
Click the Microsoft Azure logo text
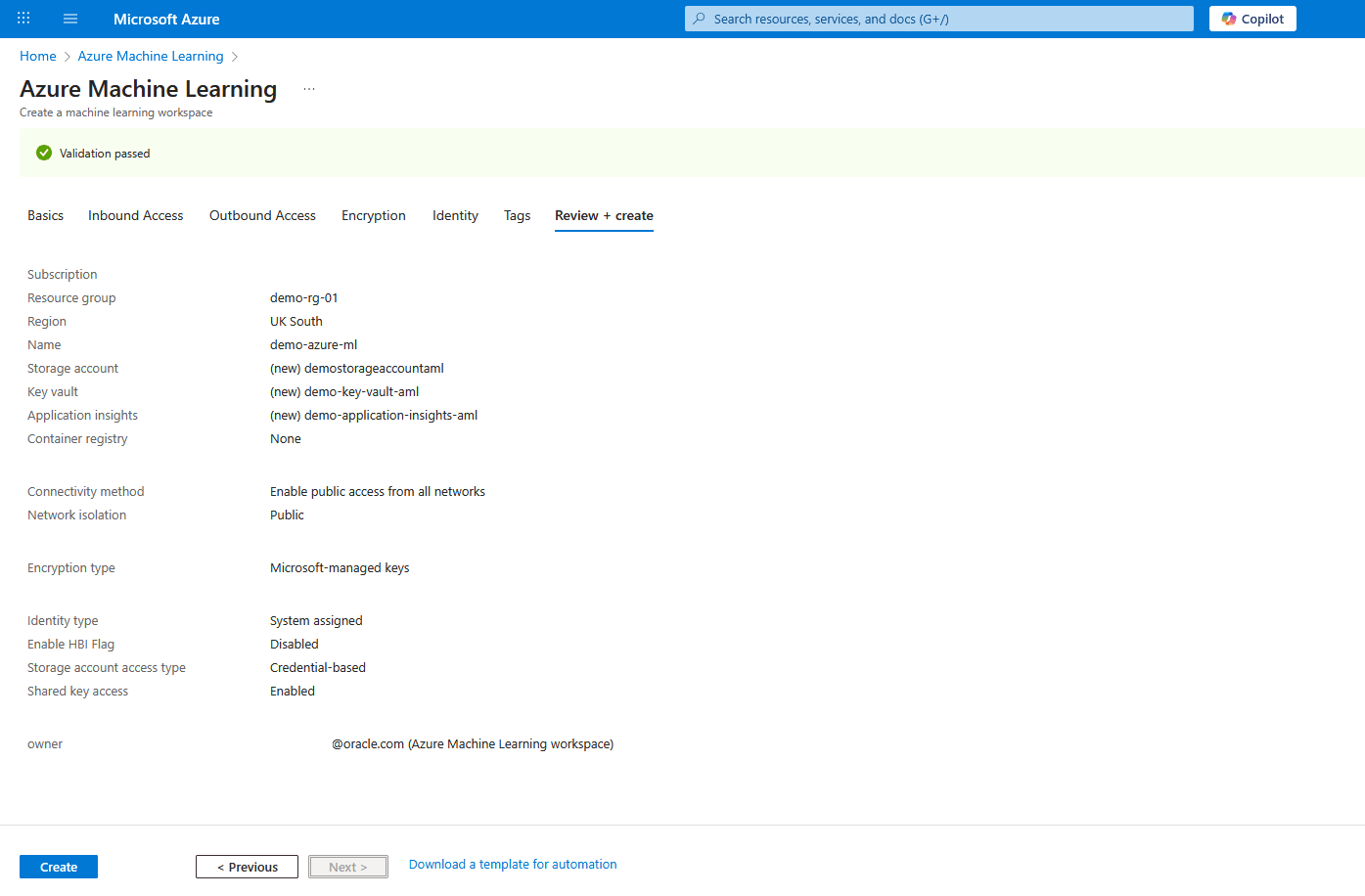click(166, 18)
